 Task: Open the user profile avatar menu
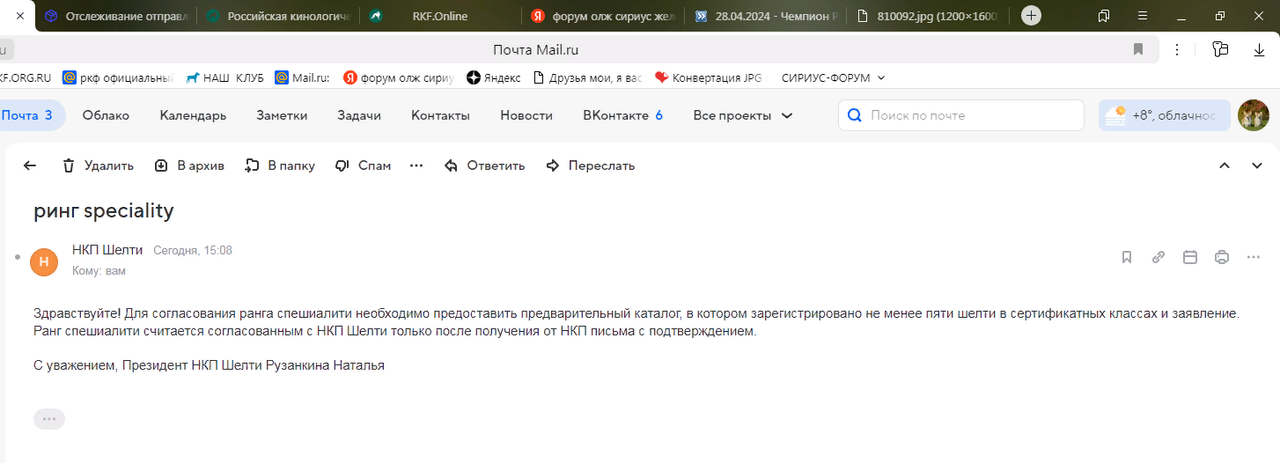1254,115
